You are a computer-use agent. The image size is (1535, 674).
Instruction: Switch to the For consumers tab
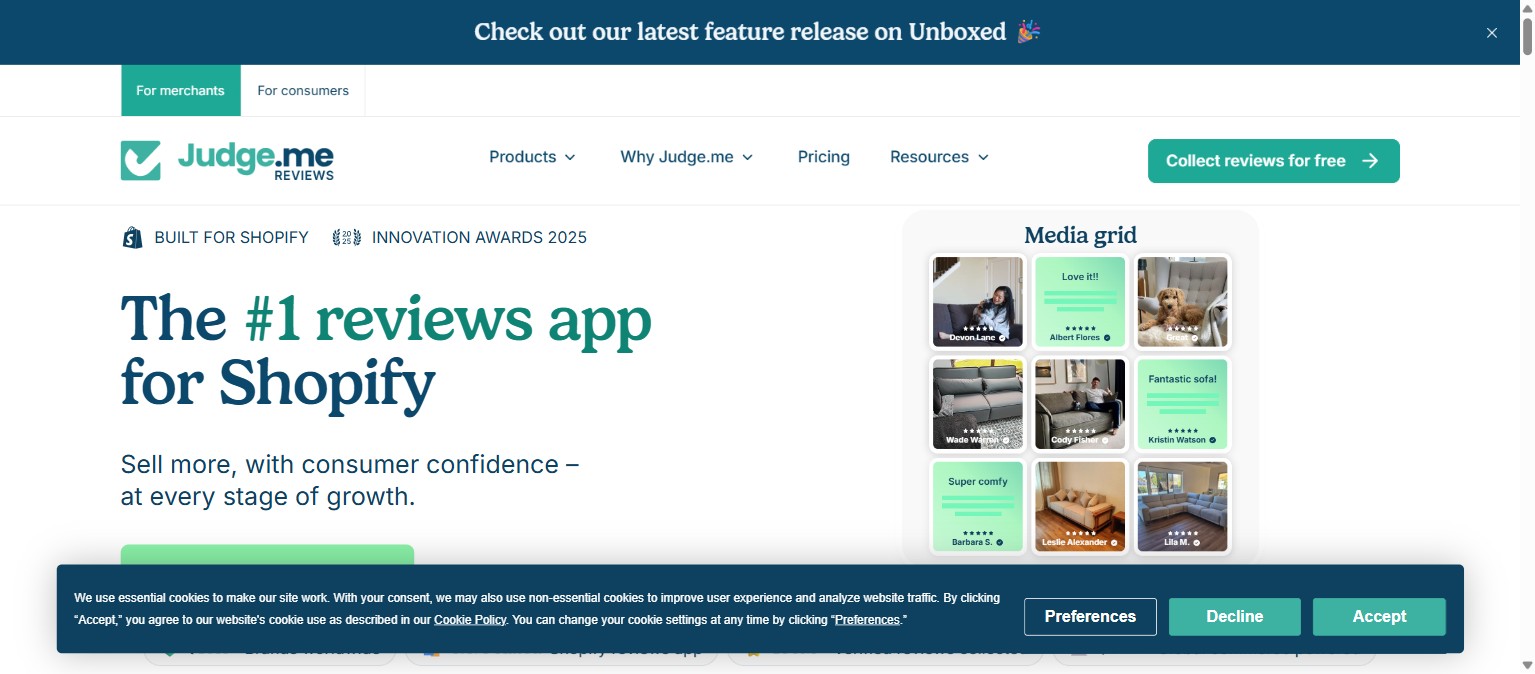[x=303, y=91]
